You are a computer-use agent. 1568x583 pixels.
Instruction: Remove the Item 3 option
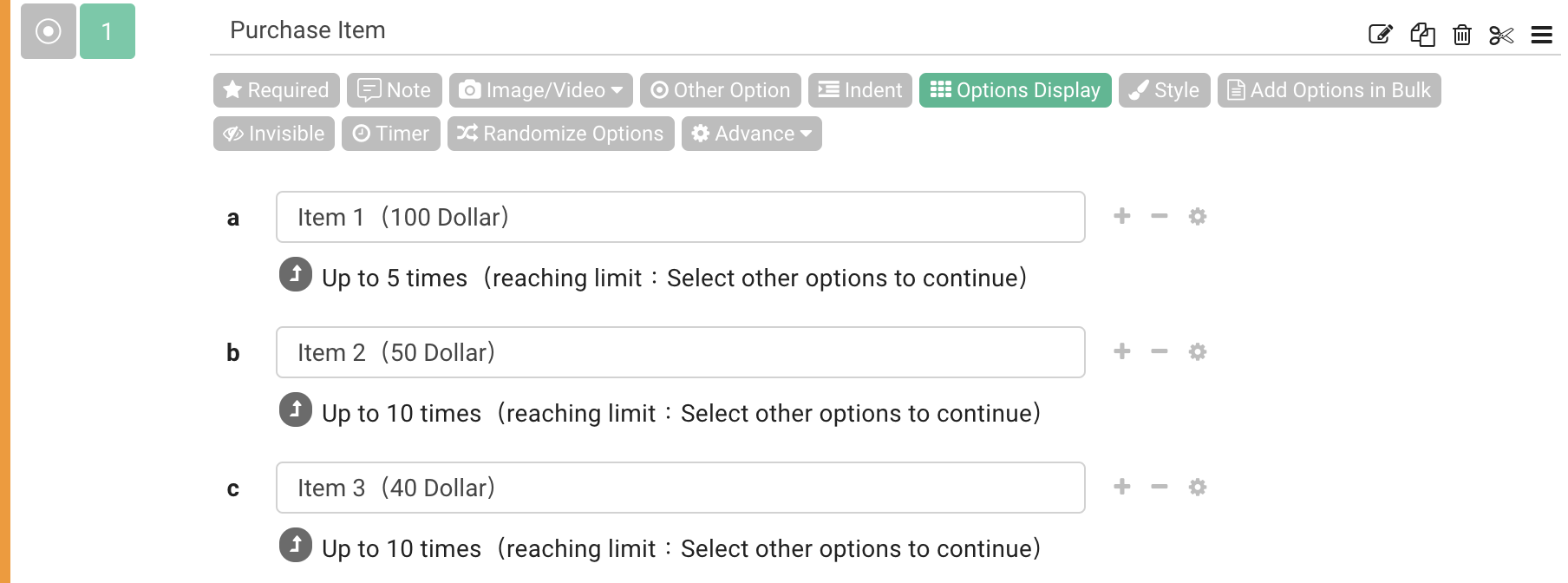tap(1160, 487)
